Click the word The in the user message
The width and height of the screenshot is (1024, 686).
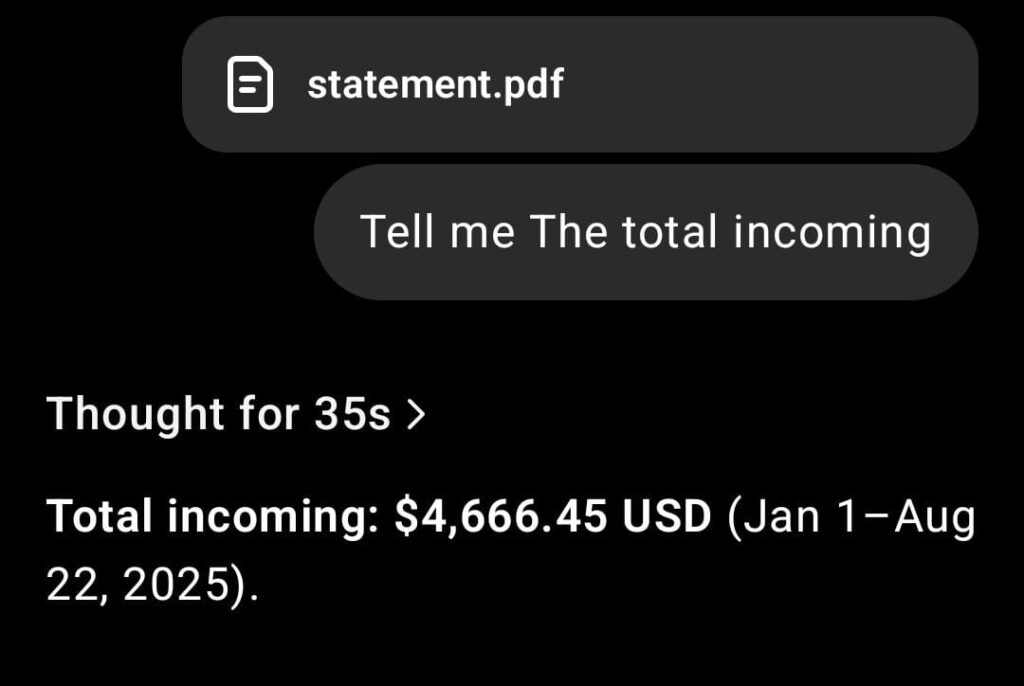click(567, 232)
